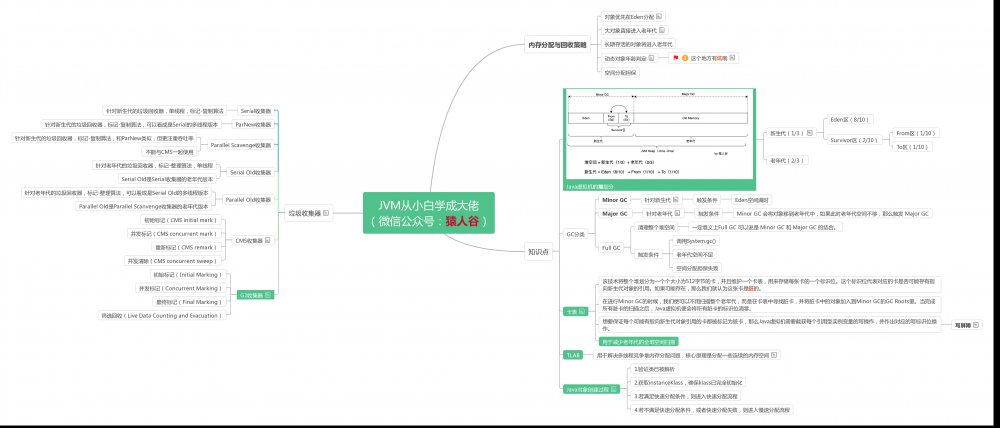
Task: Click green 用于减少老年代的全堆空间扫描 node
Action: (639, 342)
